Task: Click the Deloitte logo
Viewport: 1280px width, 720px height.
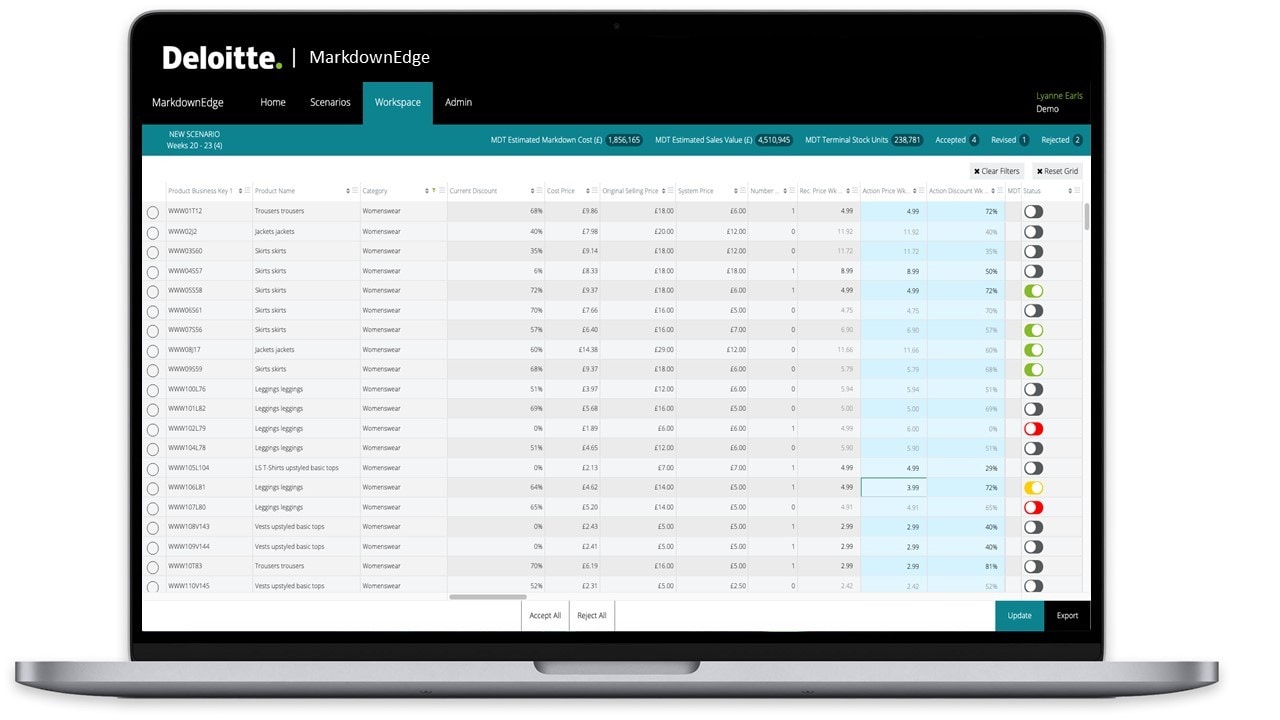Action: tap(223, 57)
